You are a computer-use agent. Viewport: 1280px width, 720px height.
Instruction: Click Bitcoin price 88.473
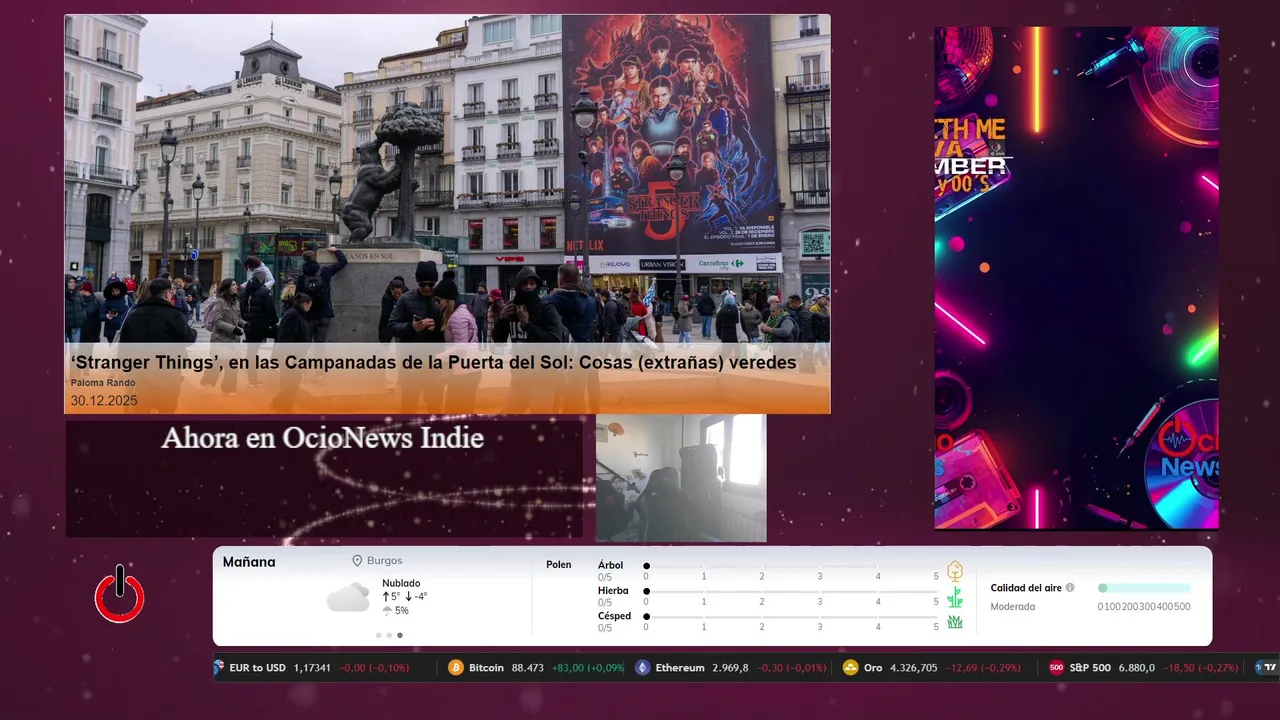[528, 667]
